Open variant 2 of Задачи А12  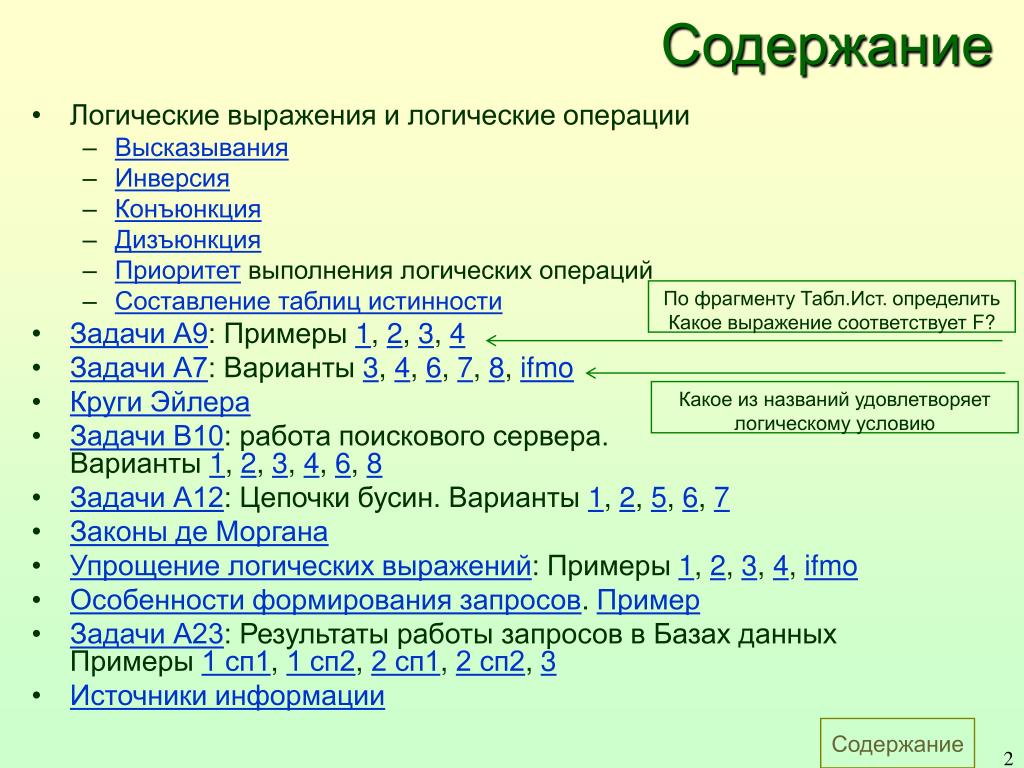[x=627, y=498]
